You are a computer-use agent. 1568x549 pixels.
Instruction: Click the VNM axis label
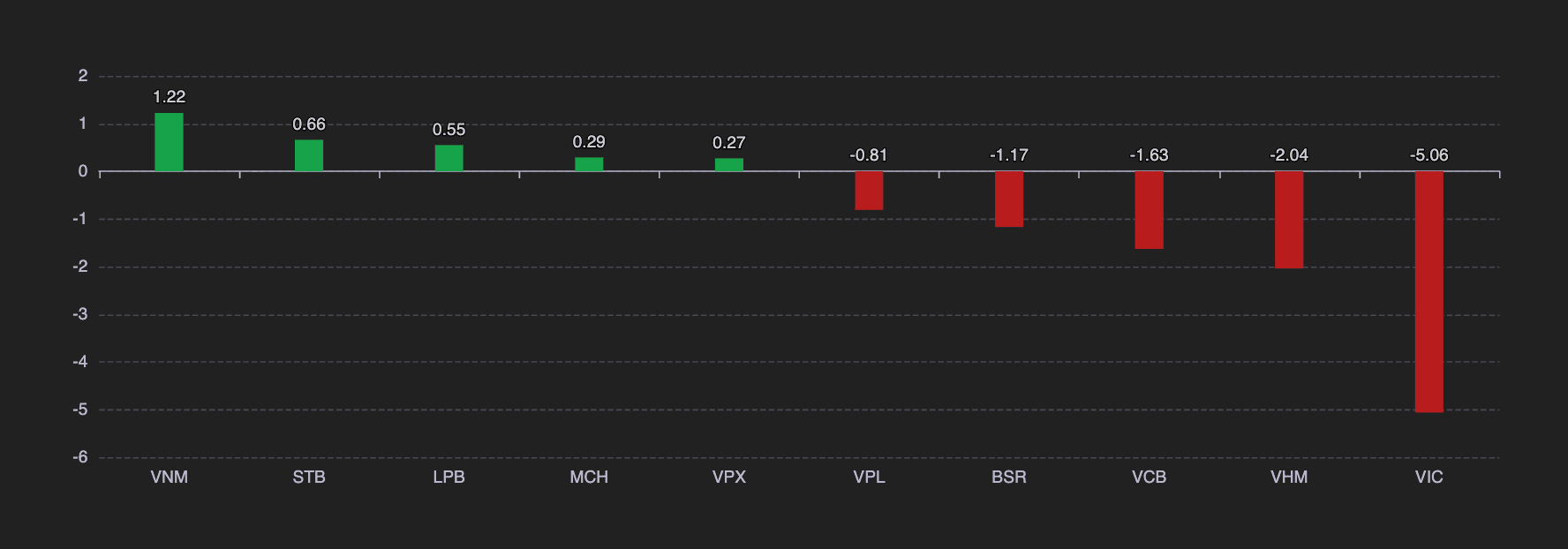tap(169, 477)
